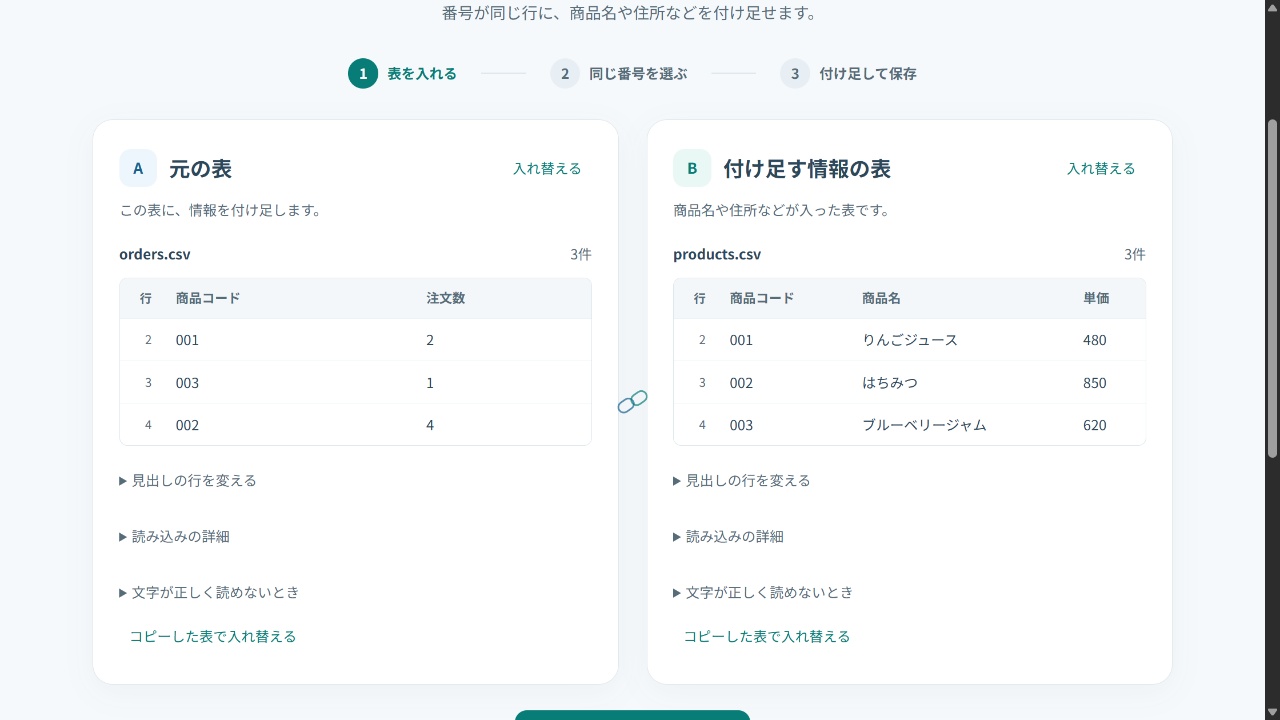Screen dimensions: 1280x720
Task: Expand 文字が正しく読めないとき under products.csv
Action: [x=763, y=592]
